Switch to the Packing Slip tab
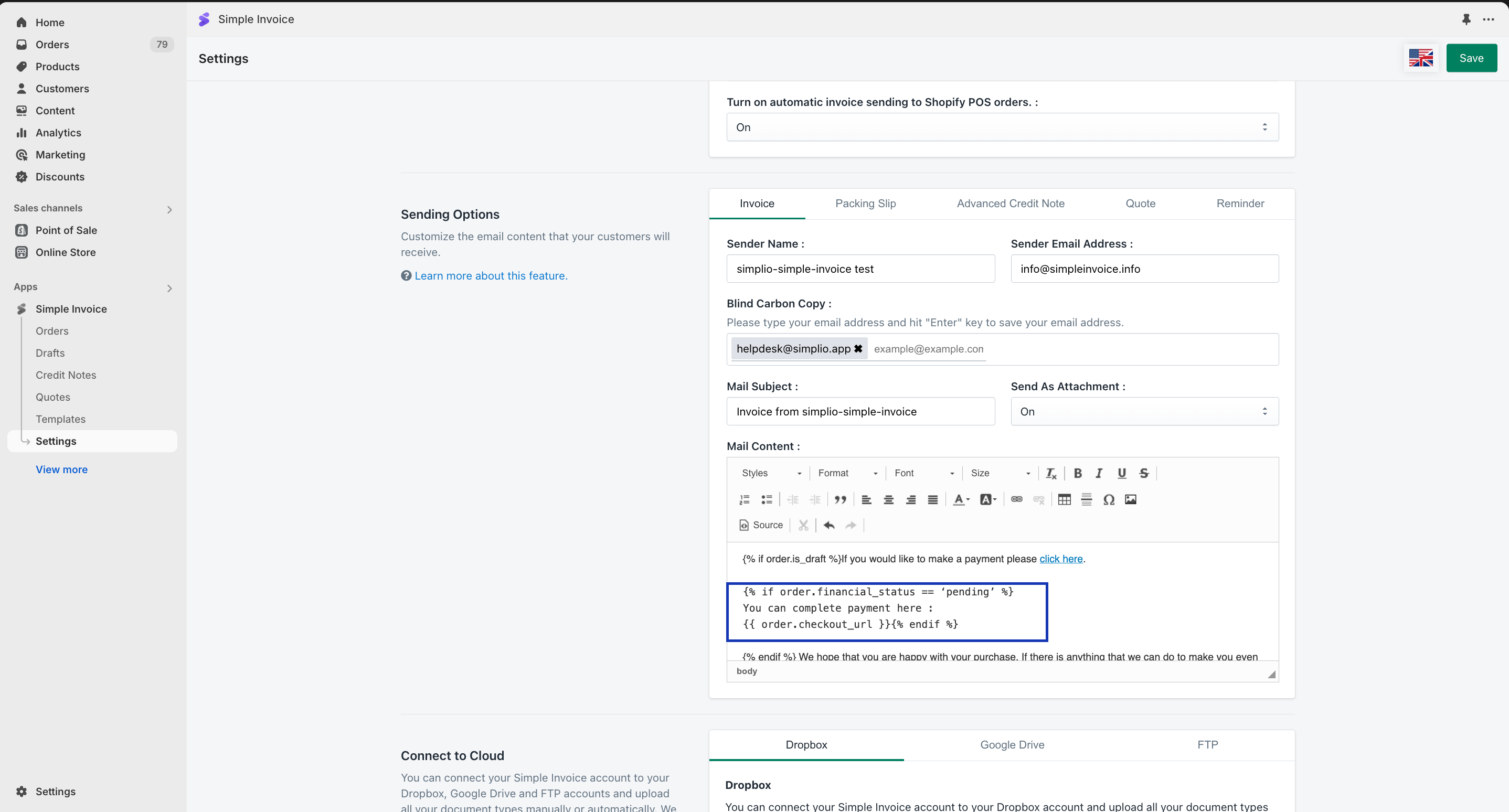This screenshot has height=812, width=1509. (865, 204)
